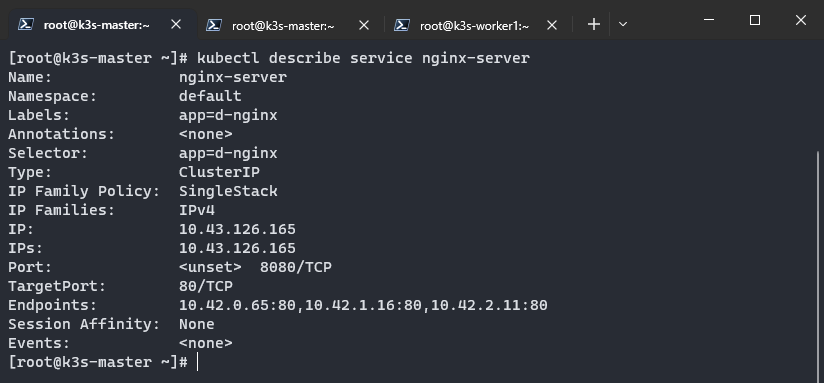Minimize the terminal window

click(x=709, y=20)
